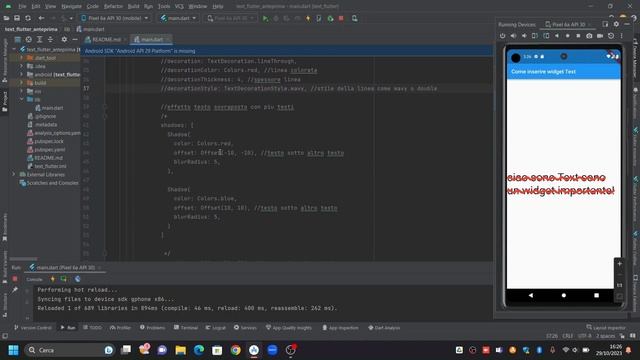The image size is (640, 360).
Task: Tap the Android back button on the emulator screen
Action: (531, 295)
